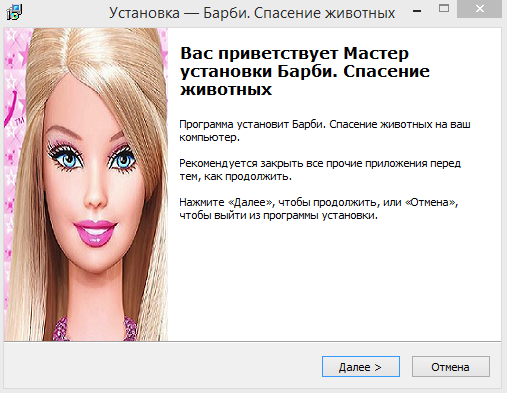Click text 'Программа установит Барби. Спасение животных'
Viewport: 507px width, 393px height.
coord(306,124)
